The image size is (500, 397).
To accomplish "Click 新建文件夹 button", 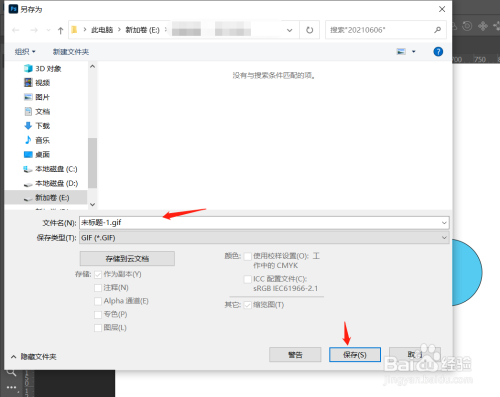I will tap(71, 52).
